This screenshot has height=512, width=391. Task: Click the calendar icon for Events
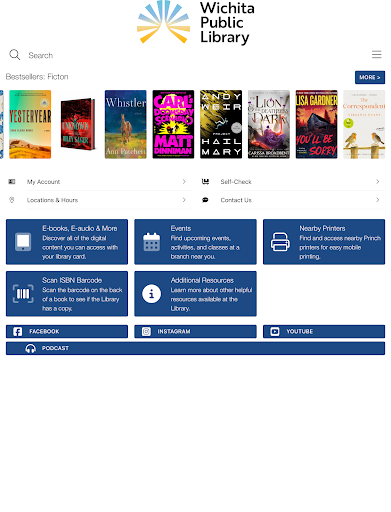pos(151,242)
